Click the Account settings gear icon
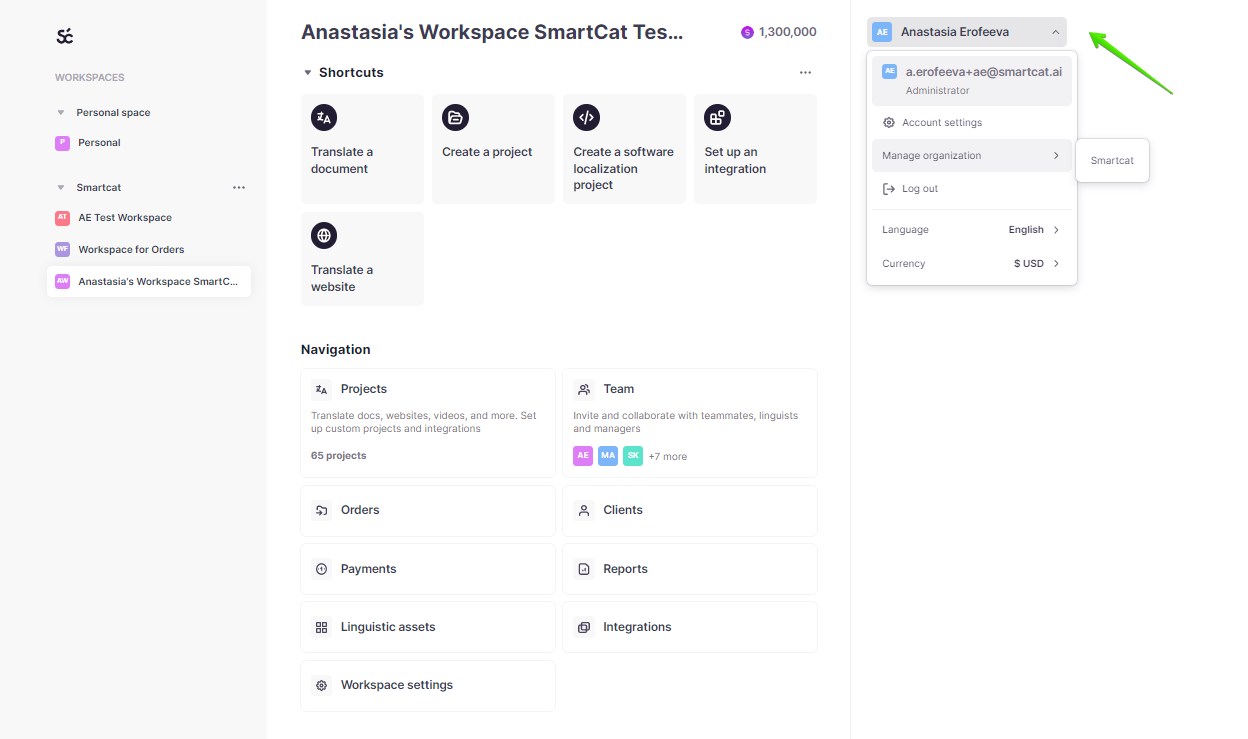This screenshot has width=1248, height=739. [x=889, y=123]
